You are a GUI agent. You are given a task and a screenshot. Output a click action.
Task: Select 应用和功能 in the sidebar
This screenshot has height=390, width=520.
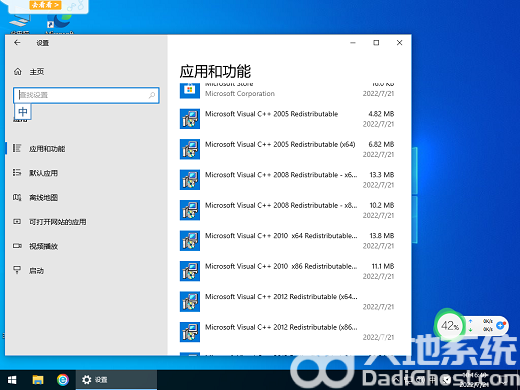pos(47,149)
